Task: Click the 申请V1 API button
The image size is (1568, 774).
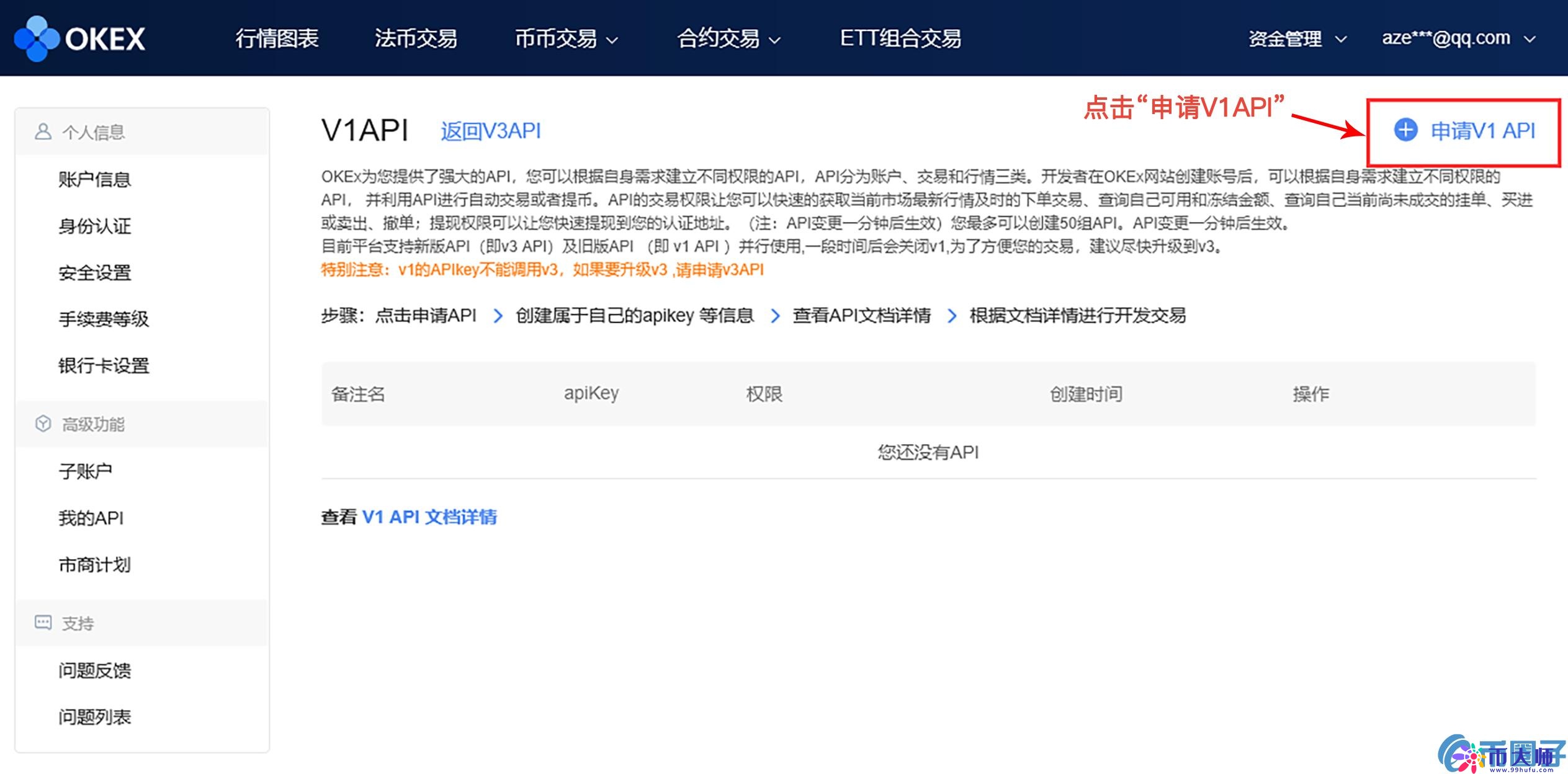Action: pyautogui.click(x=1464, y=131)
